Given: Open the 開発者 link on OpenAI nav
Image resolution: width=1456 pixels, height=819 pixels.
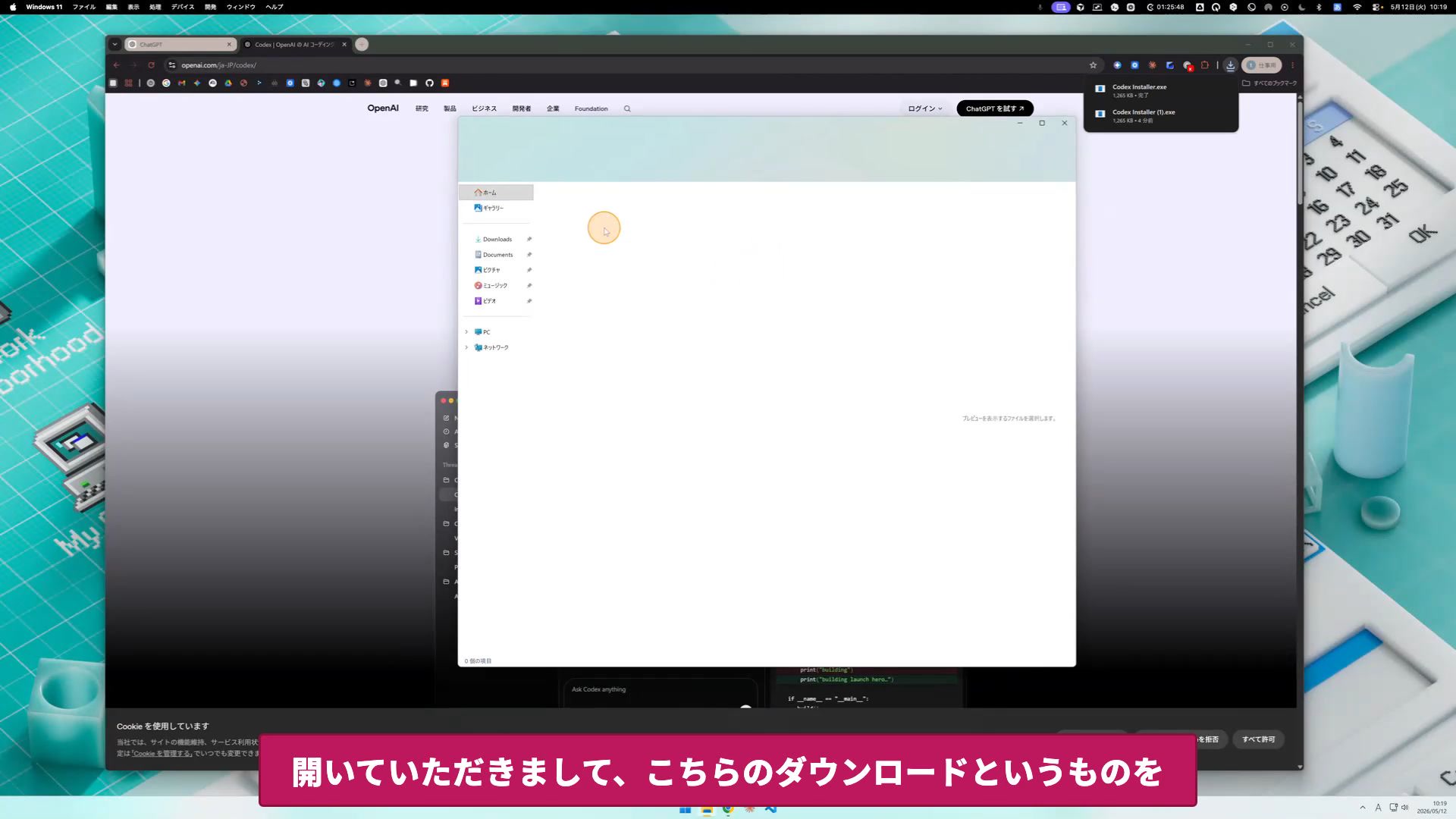Looking at the screenshot, I should click(522, 108).
